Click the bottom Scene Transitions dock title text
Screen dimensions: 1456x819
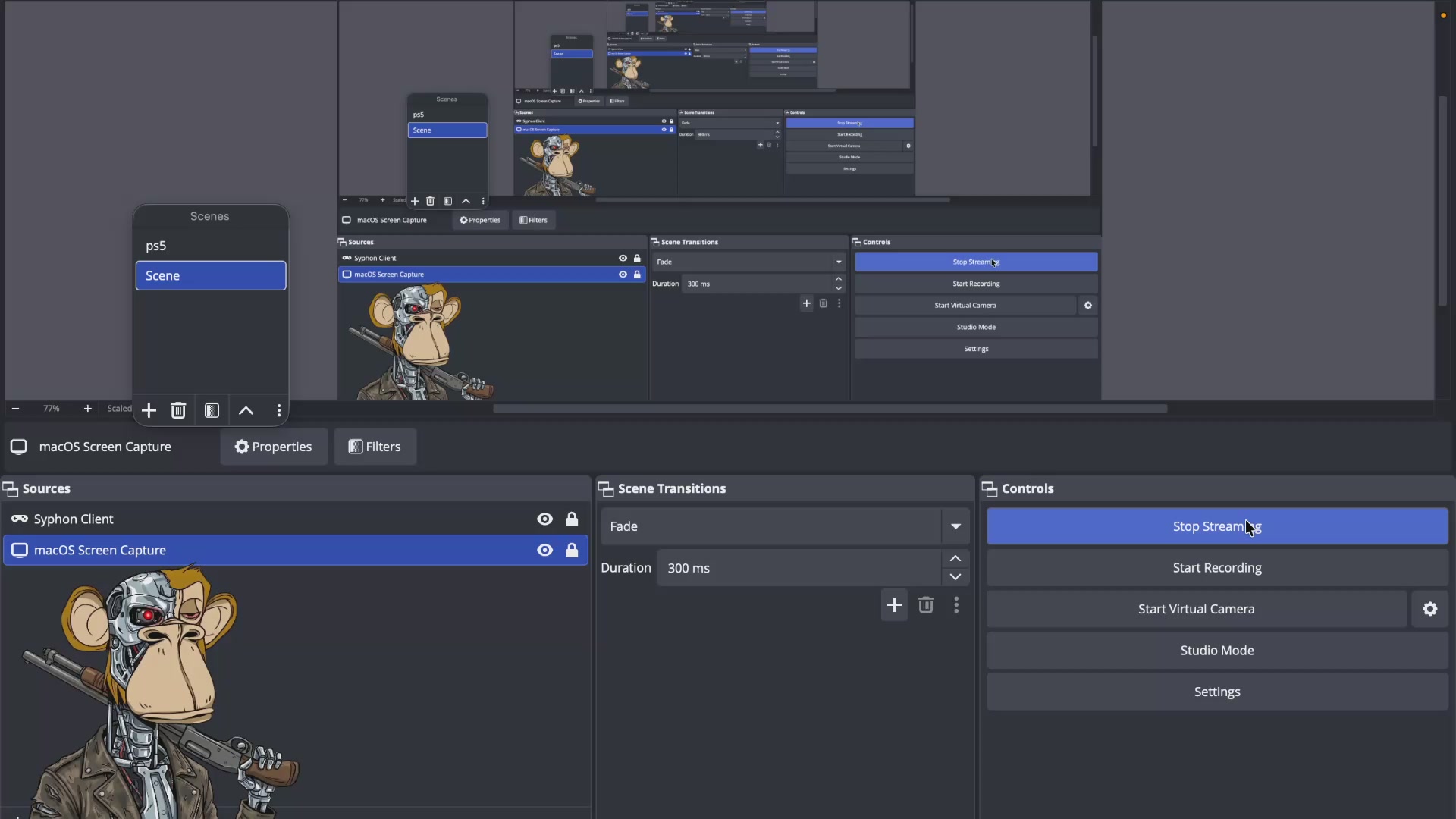pos(672,489)
